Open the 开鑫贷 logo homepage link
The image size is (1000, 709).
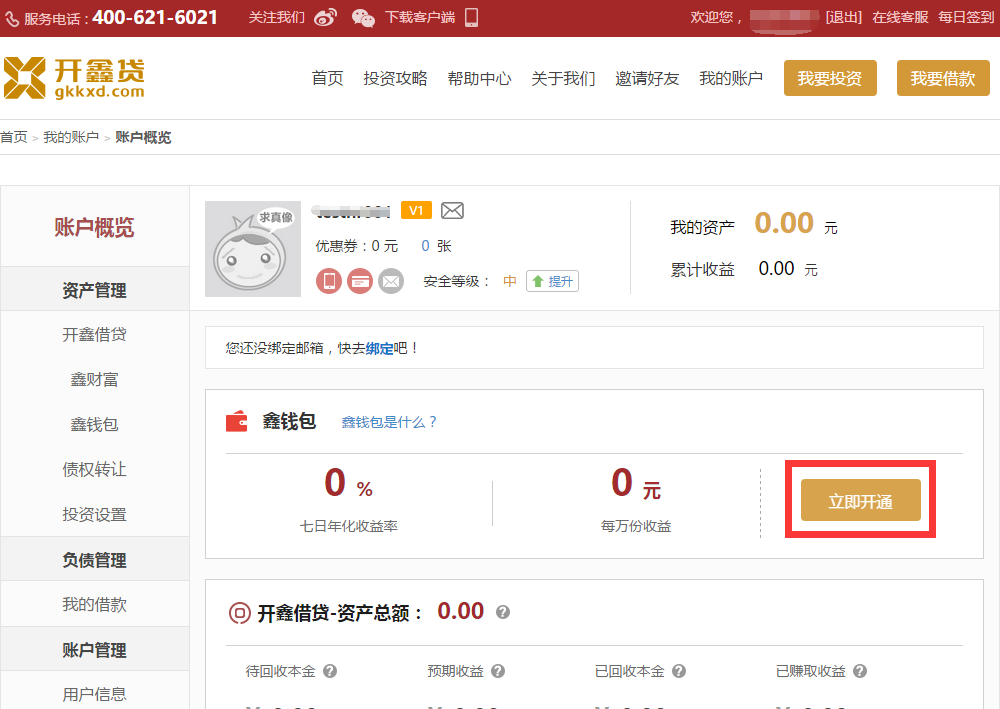pyautogui.click(x=74, y=78)
